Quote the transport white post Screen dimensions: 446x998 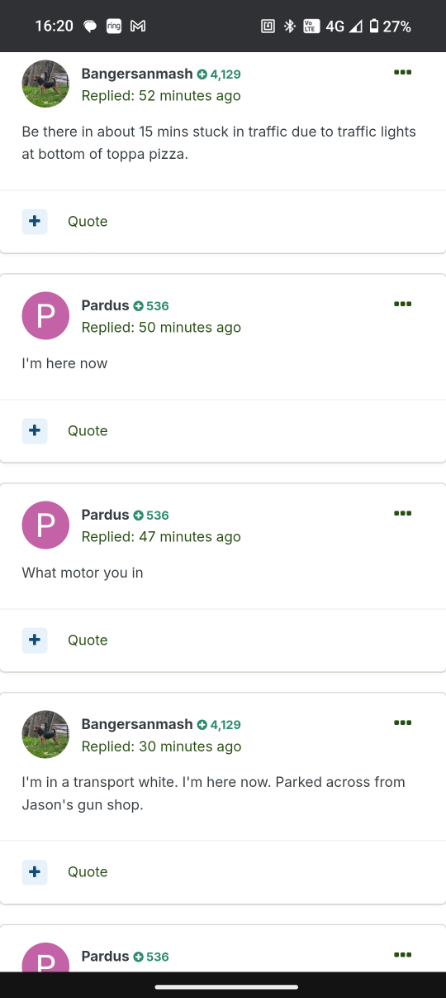(88, 872)
